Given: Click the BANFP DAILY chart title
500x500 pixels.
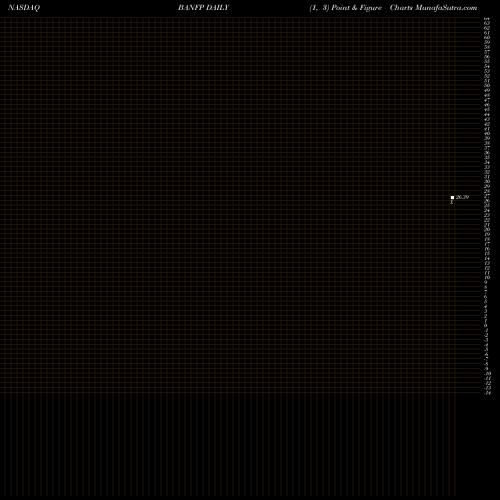Looking at the screenshot, I should tap(203, 8).
